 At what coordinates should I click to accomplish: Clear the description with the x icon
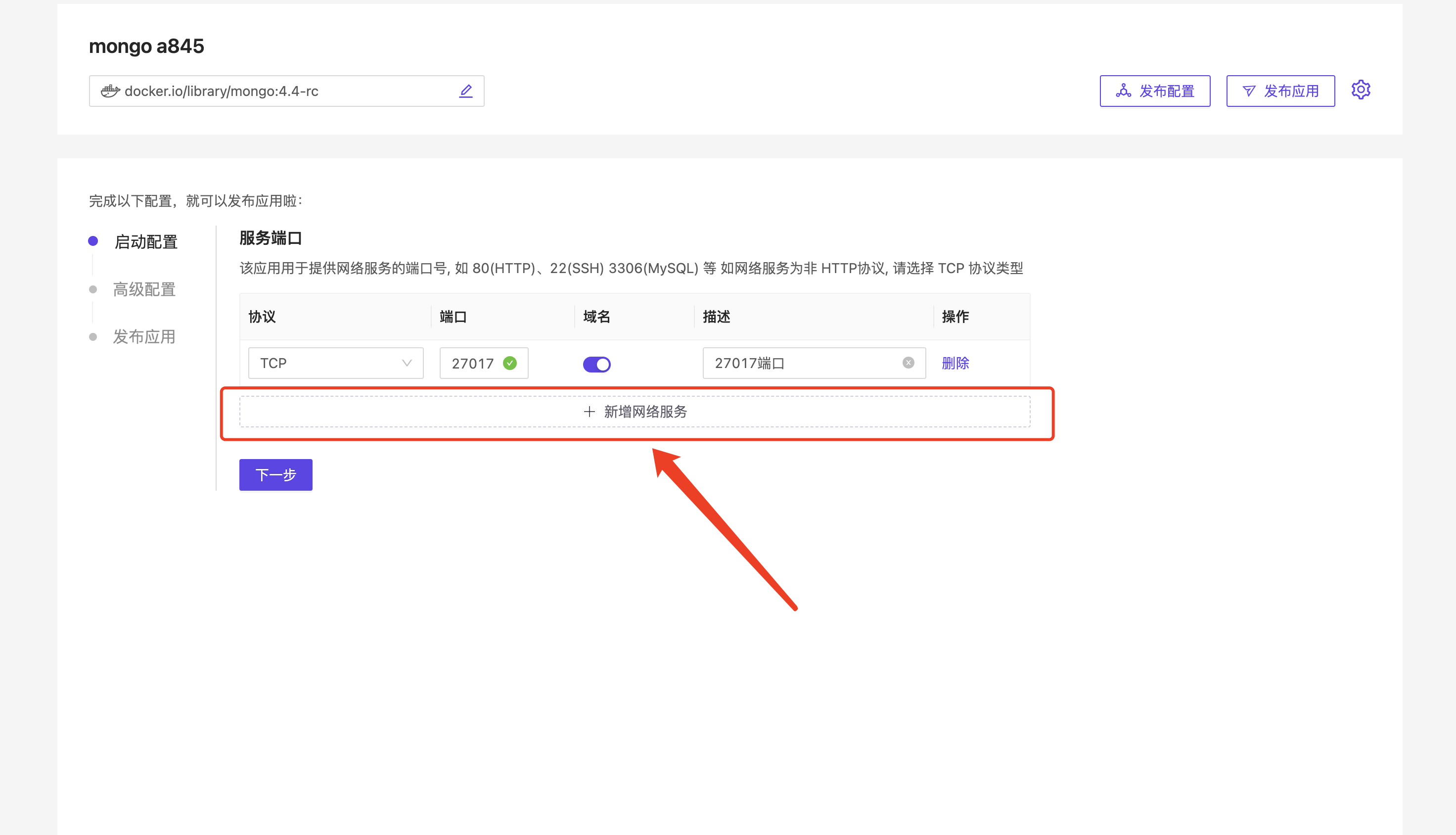click(908, 363)
